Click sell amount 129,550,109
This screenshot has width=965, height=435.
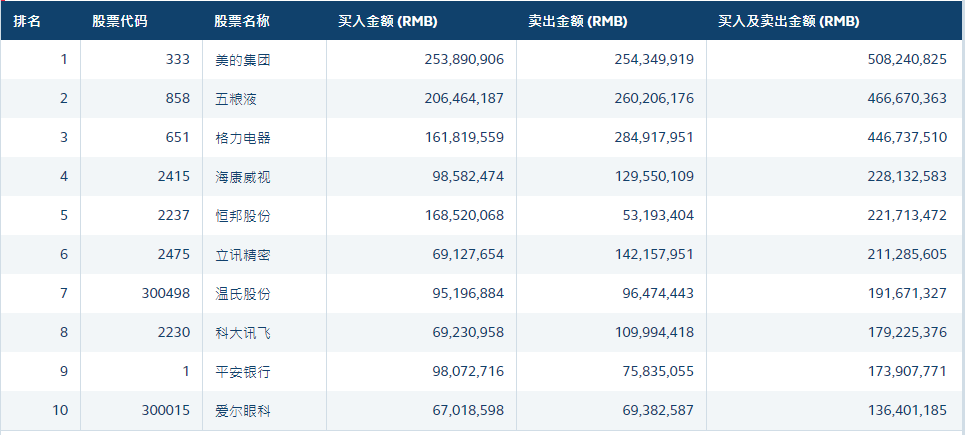[654, 177]
